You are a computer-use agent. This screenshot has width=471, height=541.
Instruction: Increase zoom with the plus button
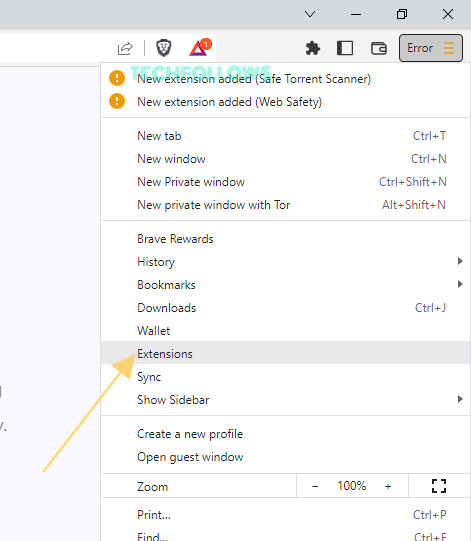[x=388, y=486]
